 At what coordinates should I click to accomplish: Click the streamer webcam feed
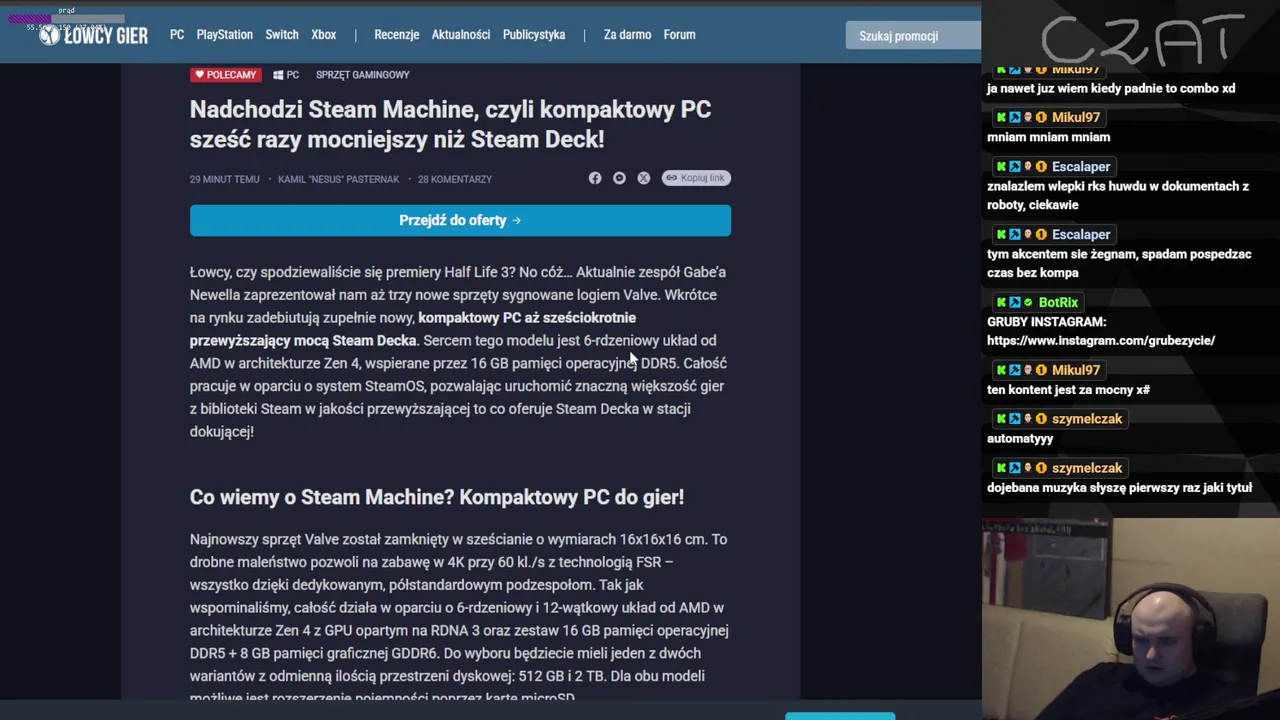(1131, 618)
